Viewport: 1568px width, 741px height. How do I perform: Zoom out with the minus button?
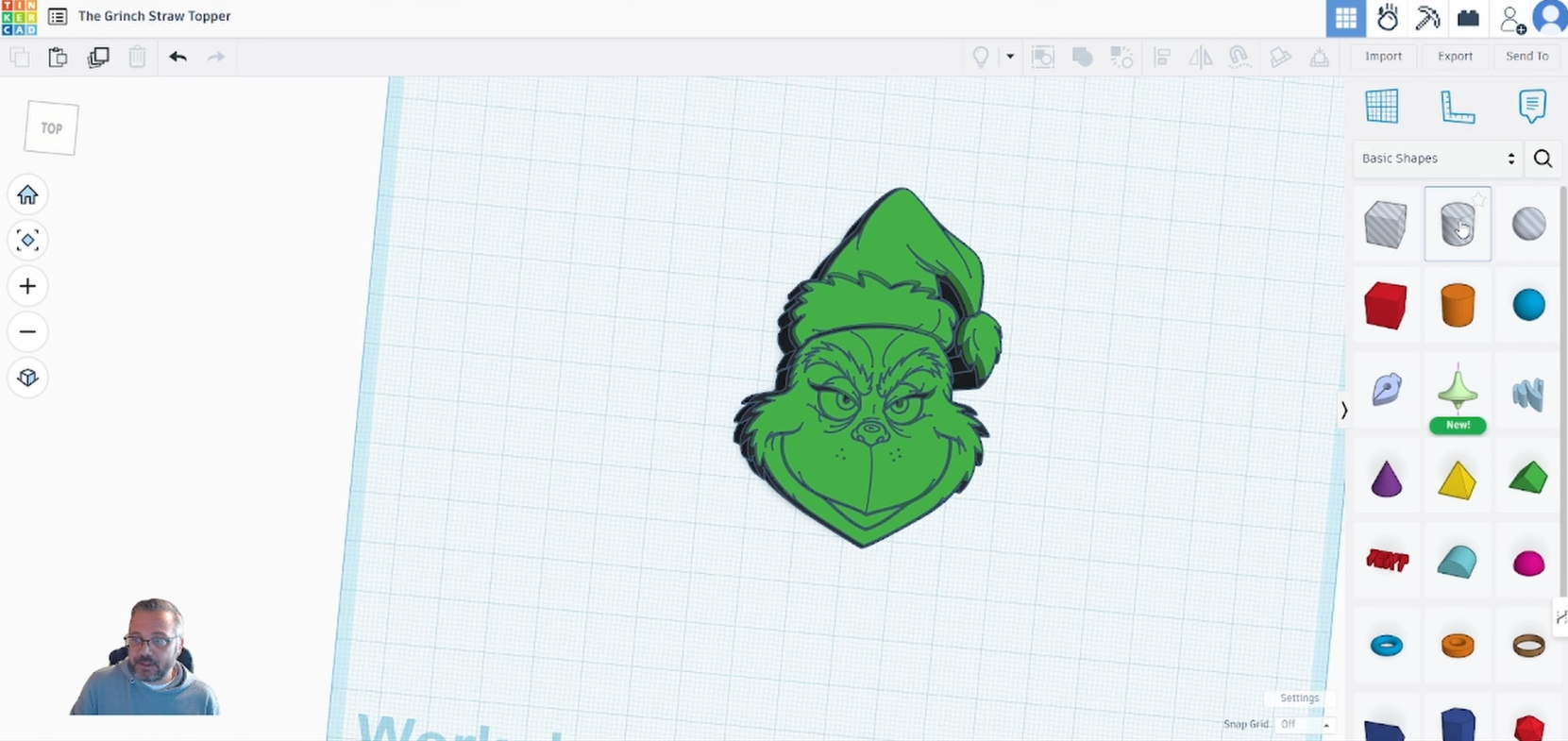27,332
